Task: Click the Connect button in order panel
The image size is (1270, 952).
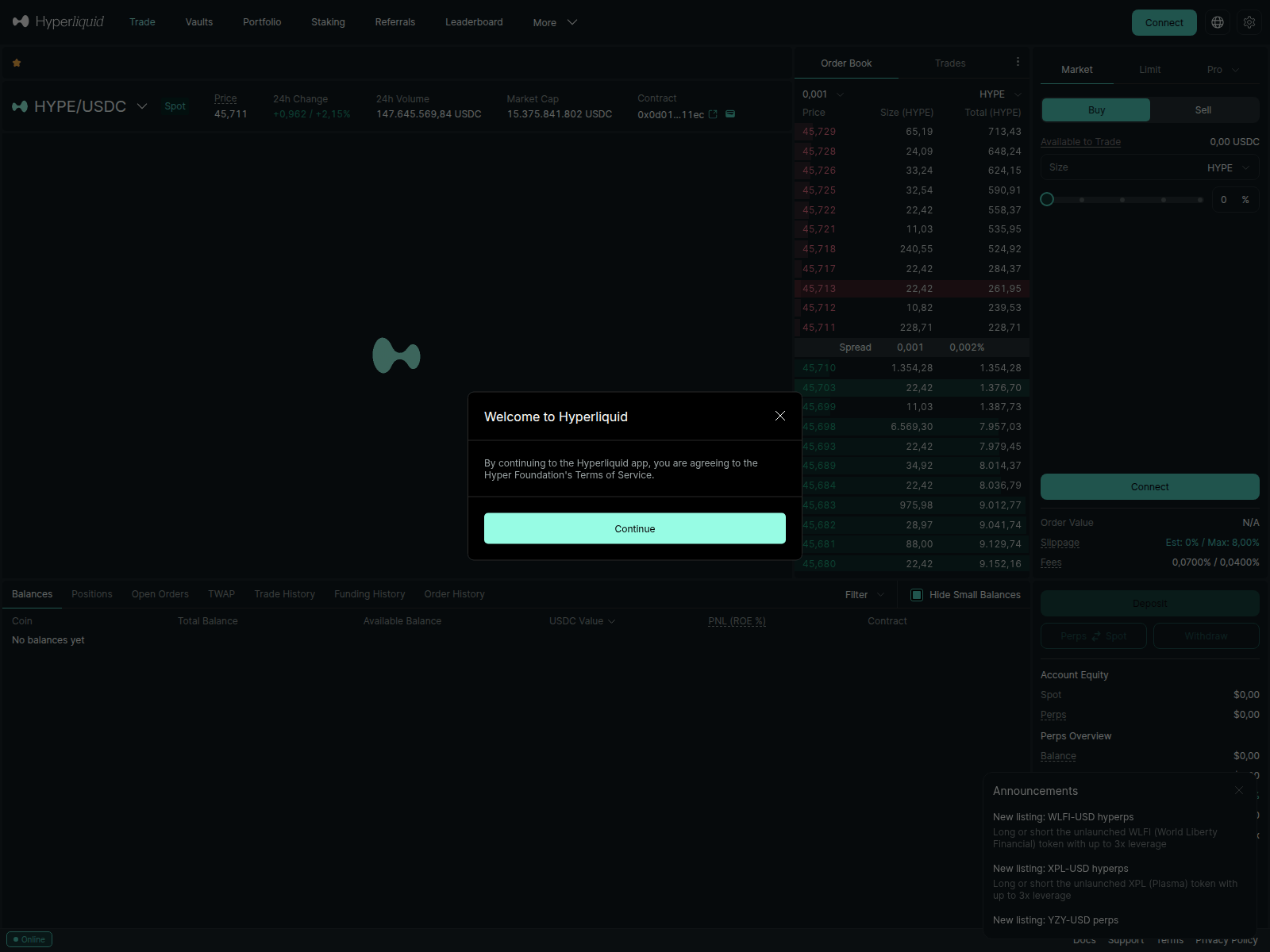Action: (x=1149, y=487)
